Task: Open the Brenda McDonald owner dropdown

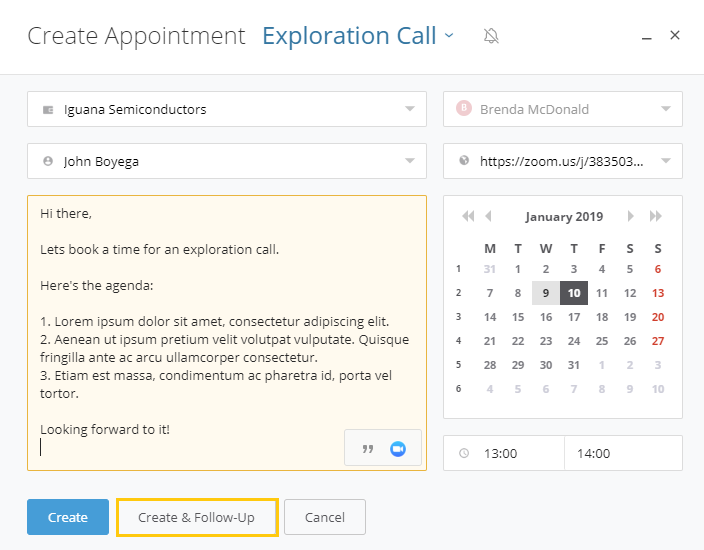Action: [666, 109]
